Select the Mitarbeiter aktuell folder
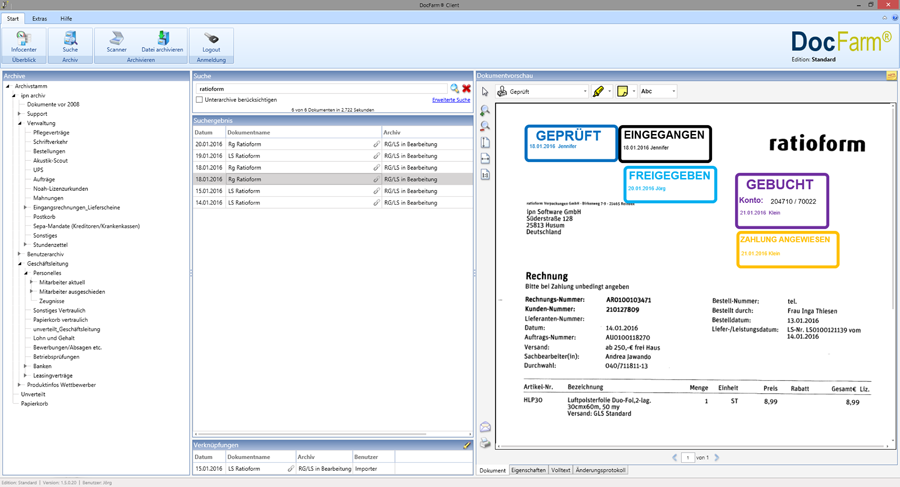 [62, 282]
